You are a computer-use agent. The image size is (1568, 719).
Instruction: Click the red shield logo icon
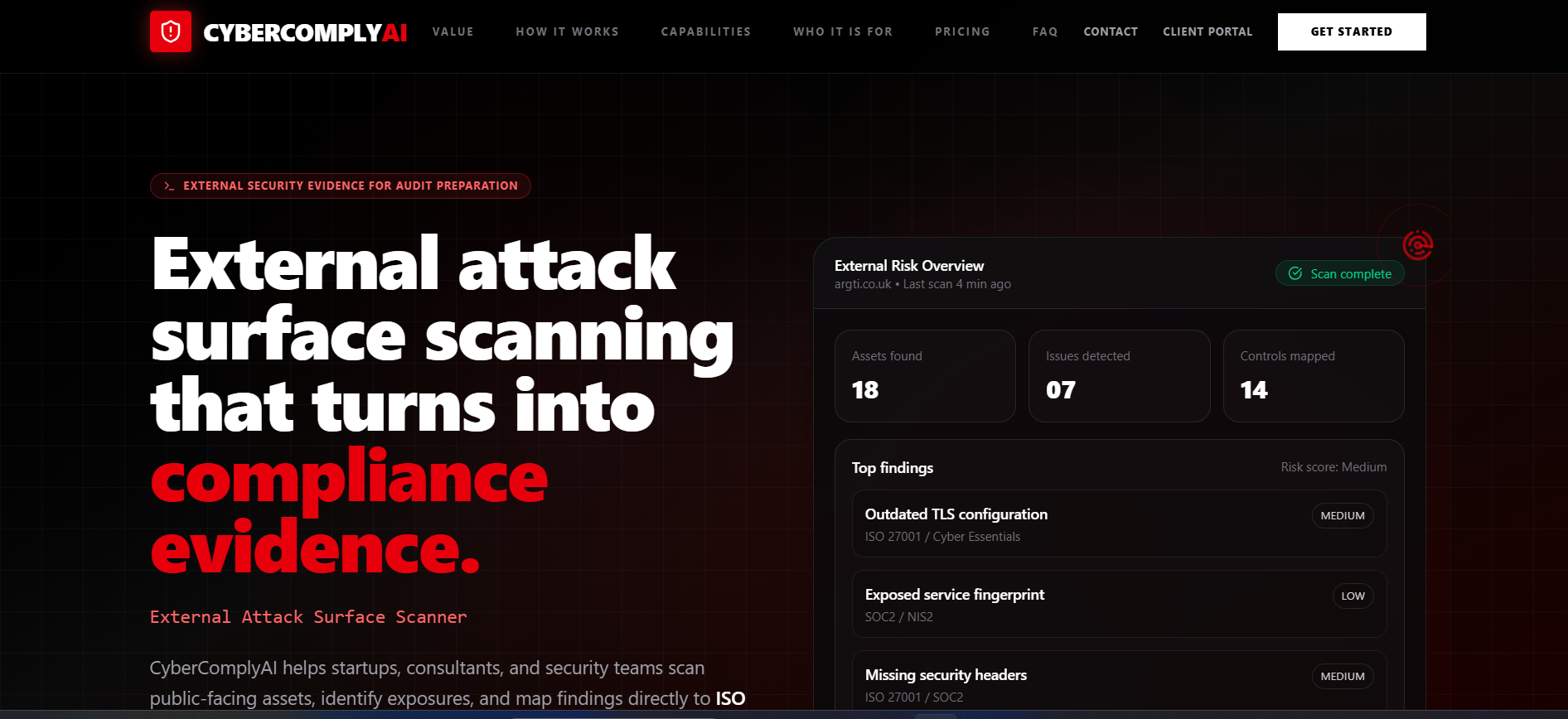tap(171, 31)
